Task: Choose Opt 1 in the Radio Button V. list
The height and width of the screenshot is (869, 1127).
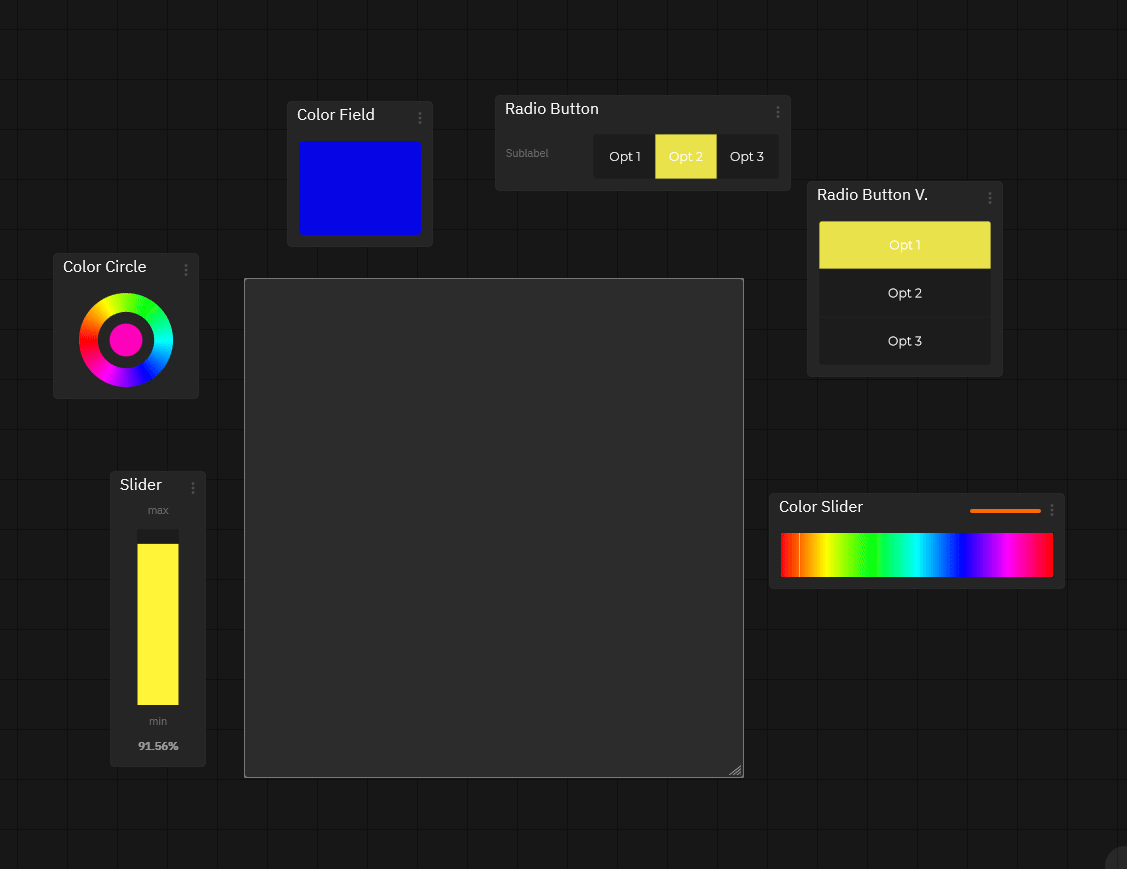Action: 904,245
